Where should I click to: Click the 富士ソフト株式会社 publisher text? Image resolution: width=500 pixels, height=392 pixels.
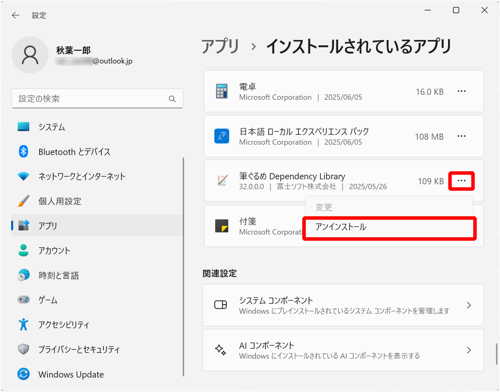306,187
